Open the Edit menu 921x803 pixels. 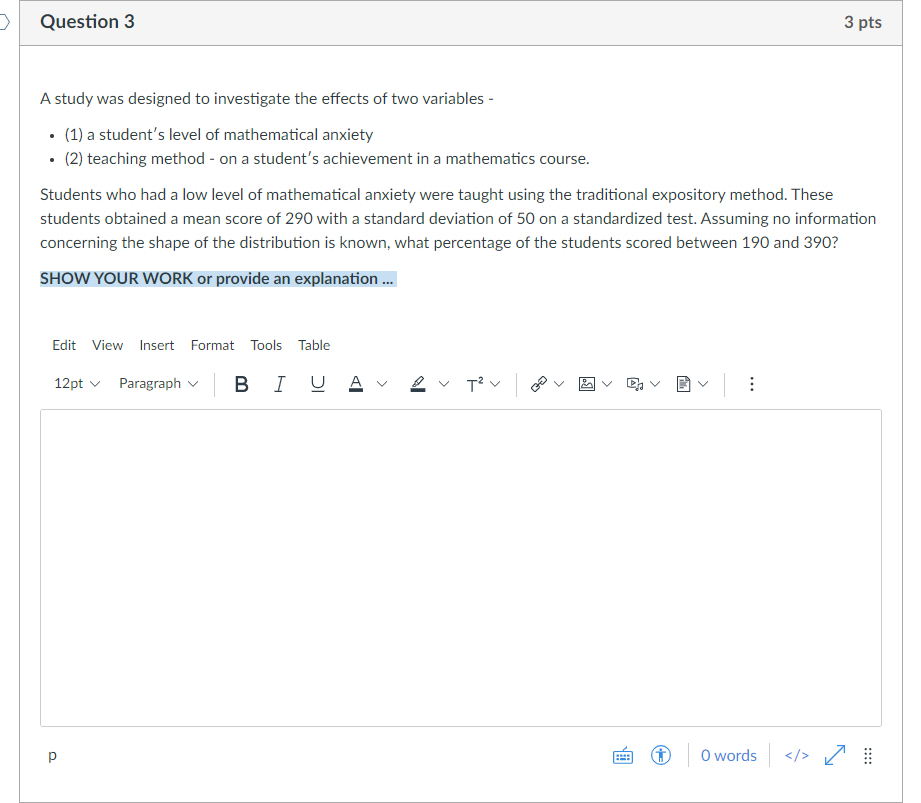(x=64, y=345)
